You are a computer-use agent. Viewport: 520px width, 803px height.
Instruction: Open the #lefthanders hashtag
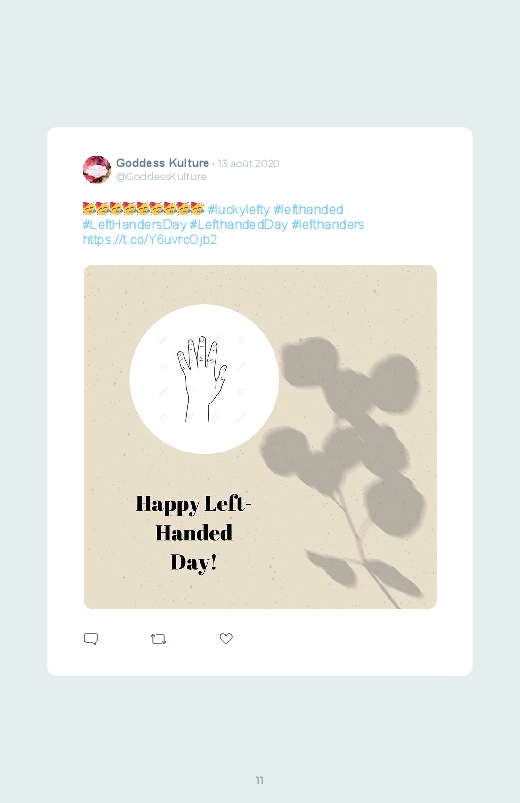point(328,224)
